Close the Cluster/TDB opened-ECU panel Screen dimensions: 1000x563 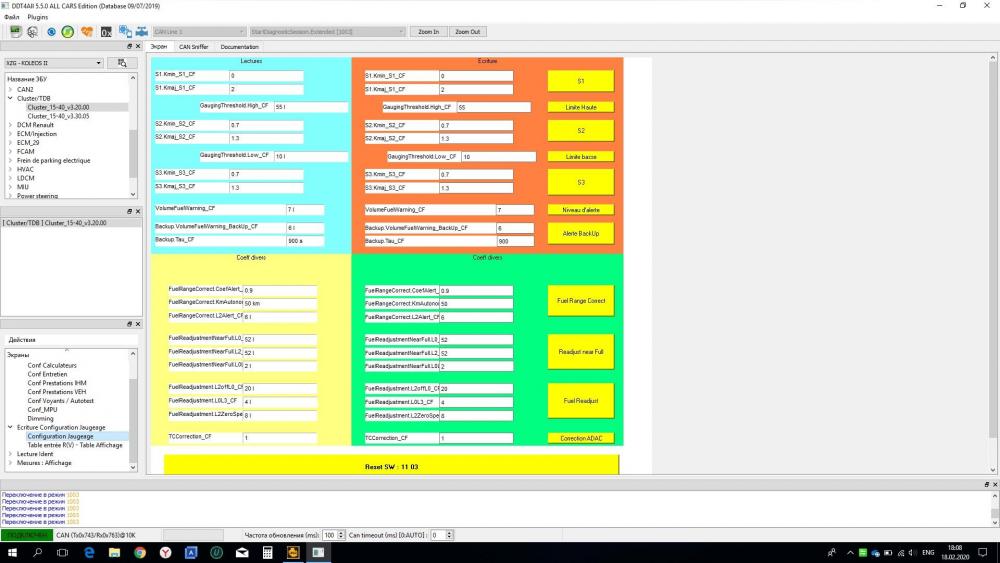coord(138,211)
